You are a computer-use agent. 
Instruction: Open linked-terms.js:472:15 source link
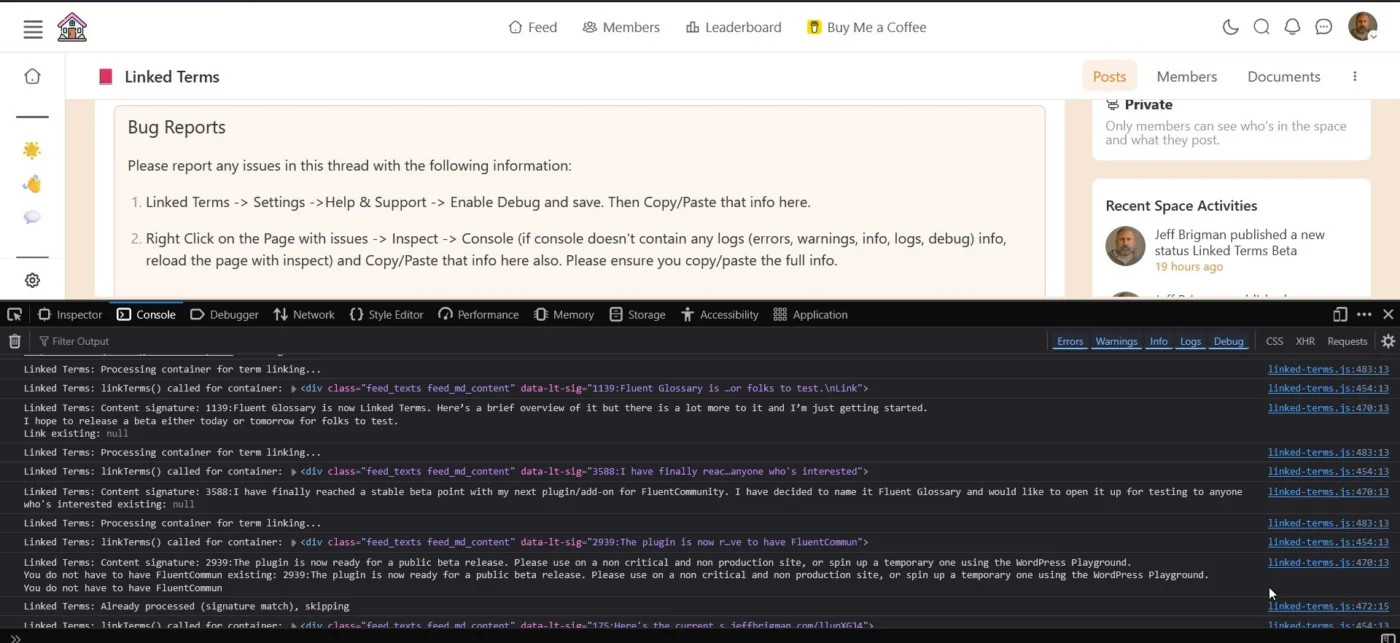pos(1328,606)
